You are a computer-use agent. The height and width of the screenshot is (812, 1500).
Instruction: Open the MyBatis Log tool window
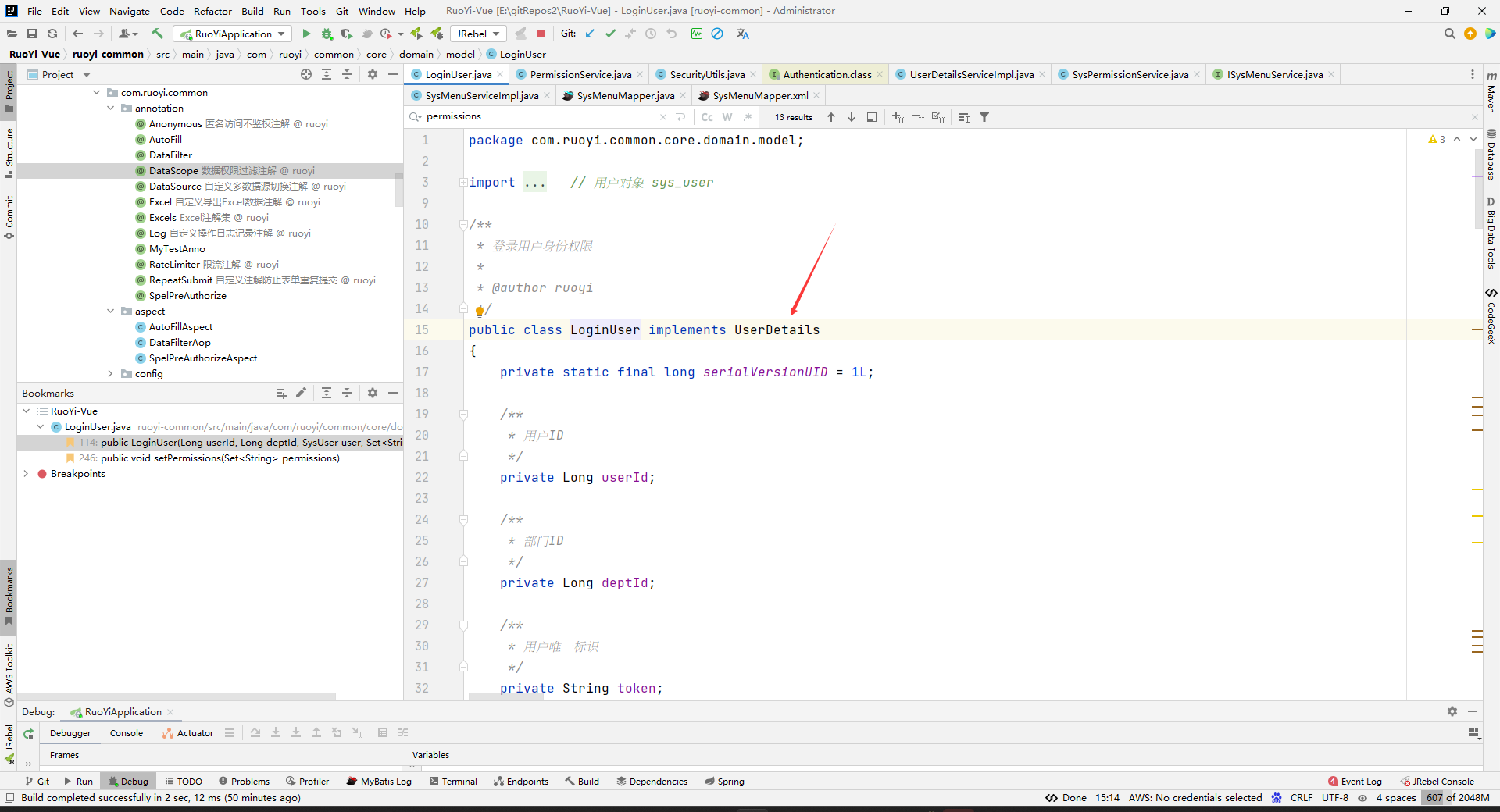(379, 781)
